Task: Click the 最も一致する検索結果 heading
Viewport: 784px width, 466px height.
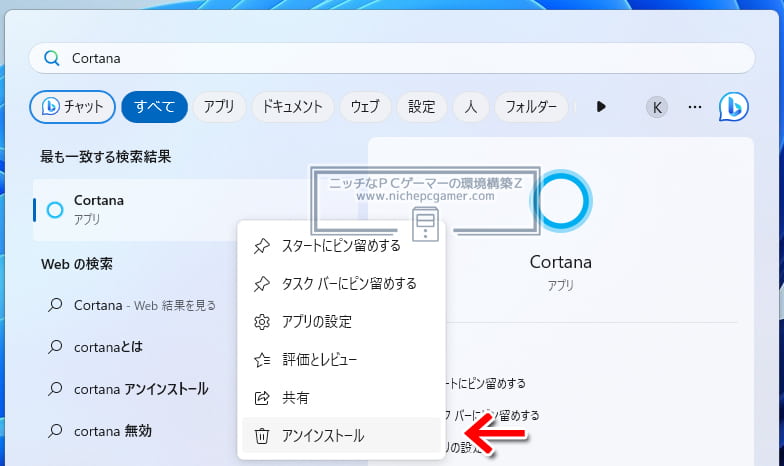Action: pyautogui.click(x=106, y=157)
